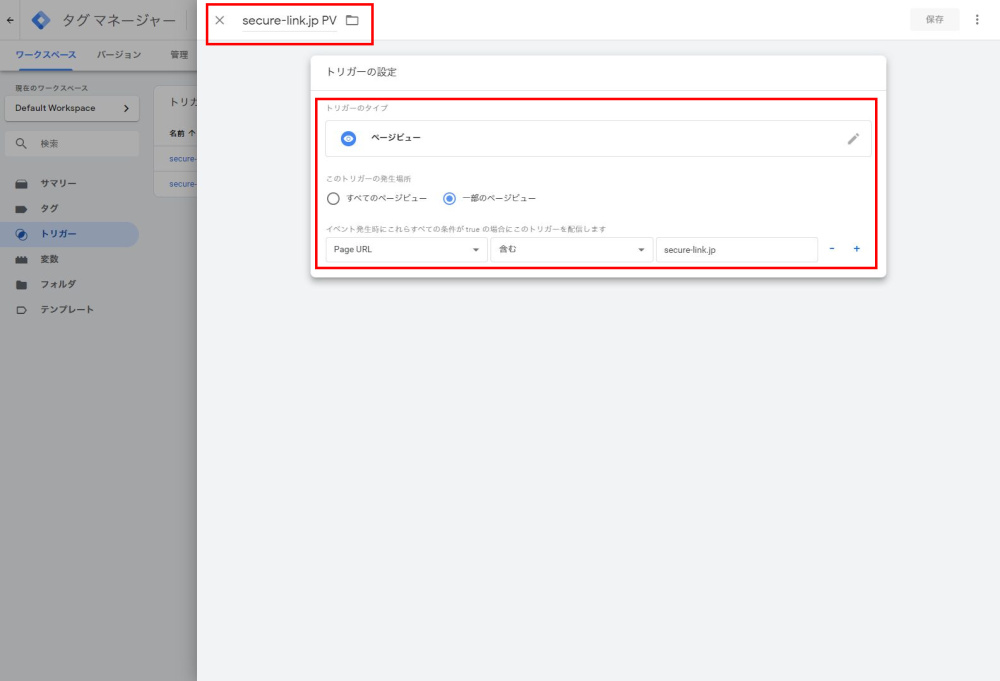Select the すべてのページビュー radio option

click(334, 198)
